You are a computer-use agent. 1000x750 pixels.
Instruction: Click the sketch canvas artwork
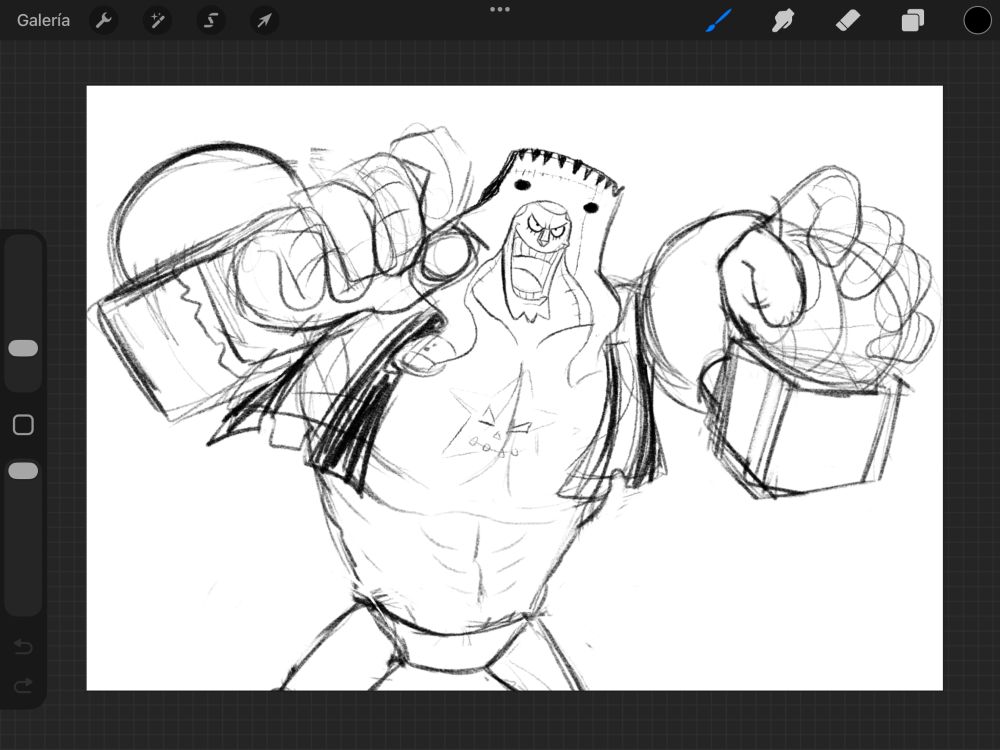tap(515, 388)
